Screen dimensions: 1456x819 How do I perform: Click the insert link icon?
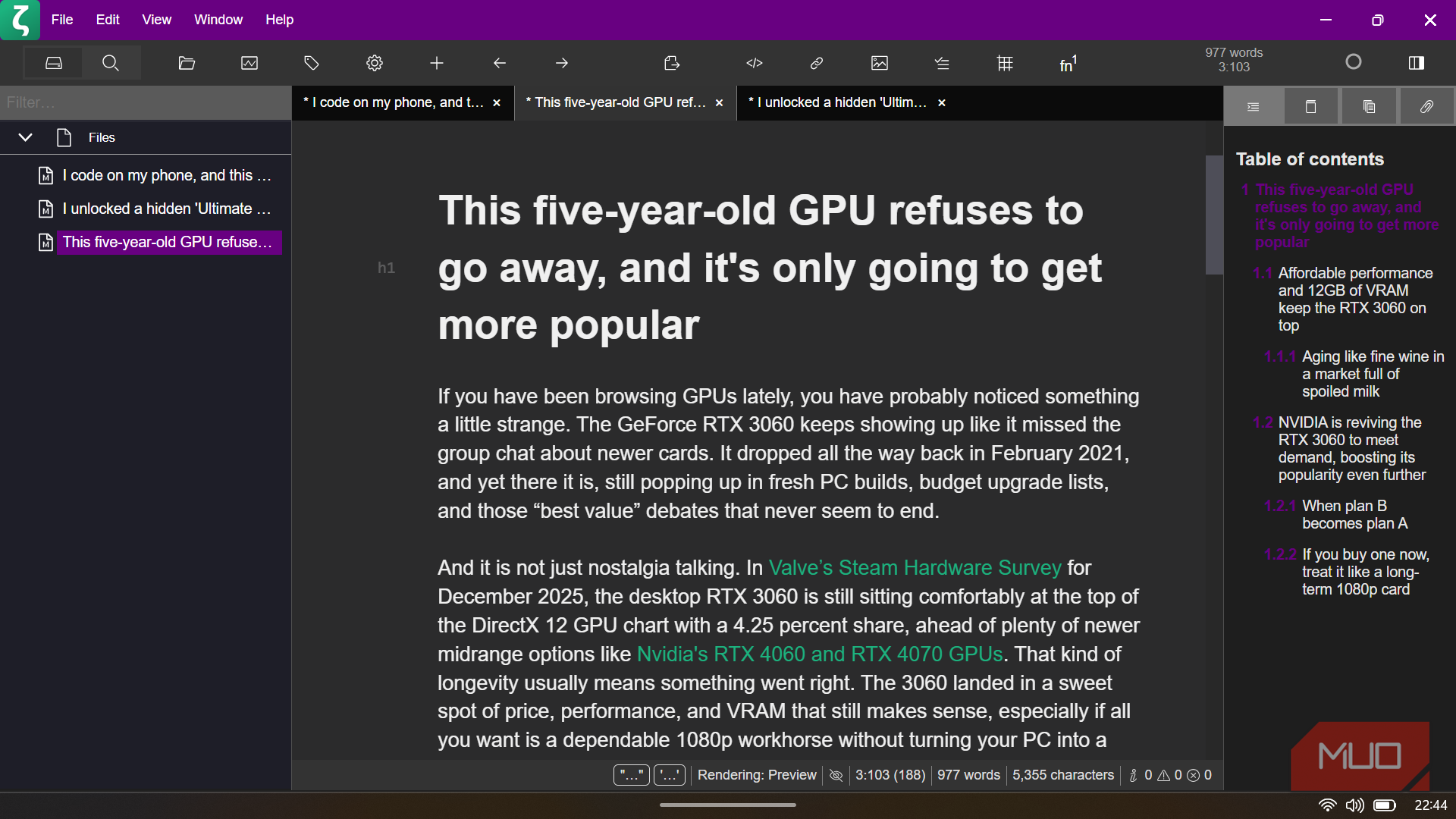click(817, 63)
